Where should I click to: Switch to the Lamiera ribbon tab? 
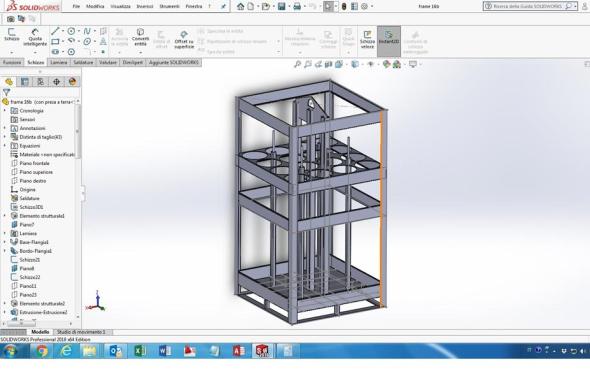coord(59,62)
